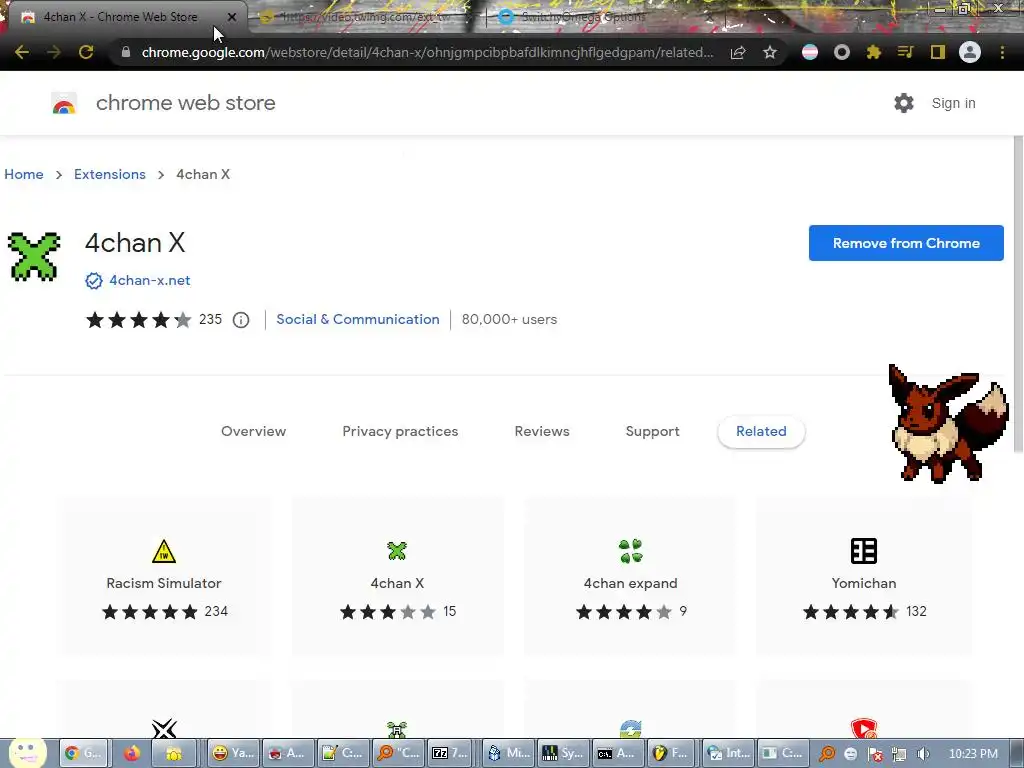Click the address bar URL

(x=427, y=52)
